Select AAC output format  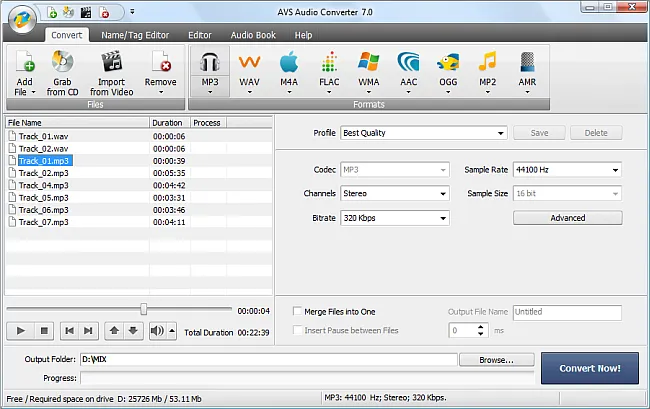pyautogui.click(x=408, y=72)
